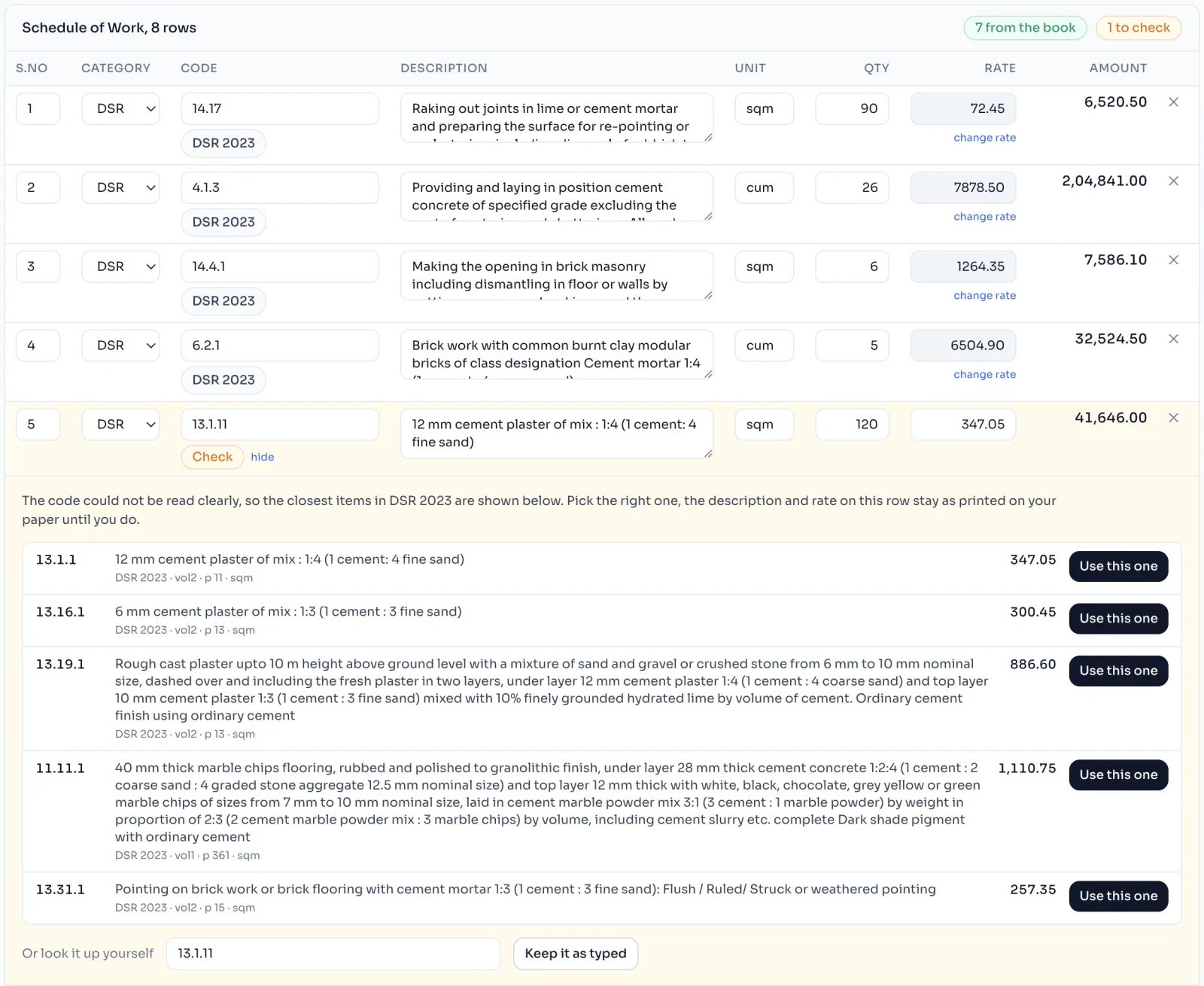Use item 13.1.1 for this row
Screen dimensions: 1204x986
(1118, 567)
